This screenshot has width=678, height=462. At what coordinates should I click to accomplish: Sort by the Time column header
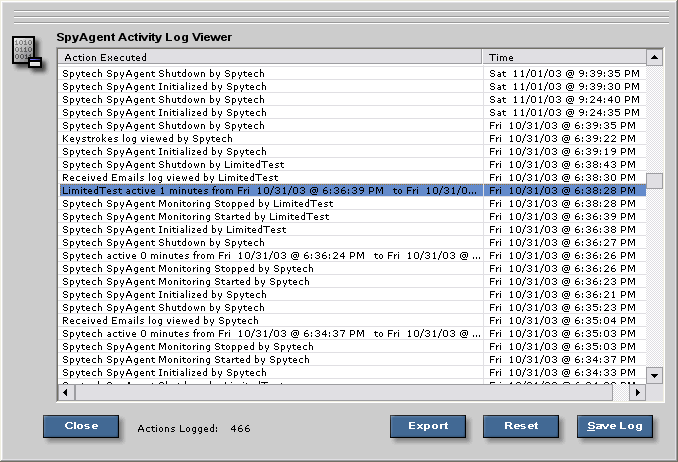(564, 57)
